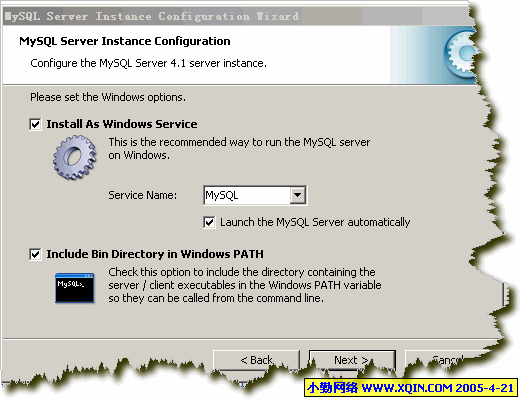Uncheck Install As Windows Service checkbox
Viewport: 521px width, 400px height.
click(x=35, y=124)
